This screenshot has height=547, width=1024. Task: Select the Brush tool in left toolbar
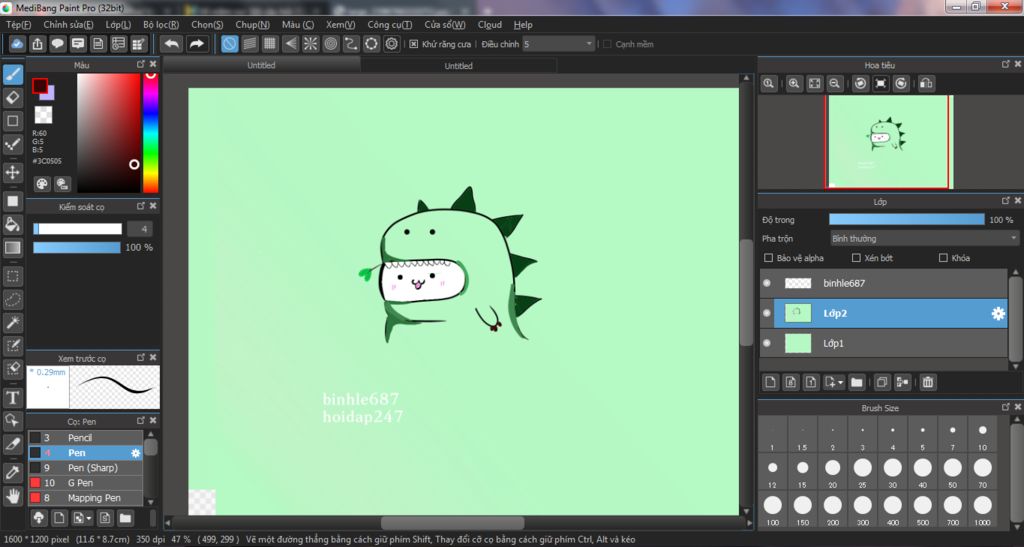coord(12,74)
